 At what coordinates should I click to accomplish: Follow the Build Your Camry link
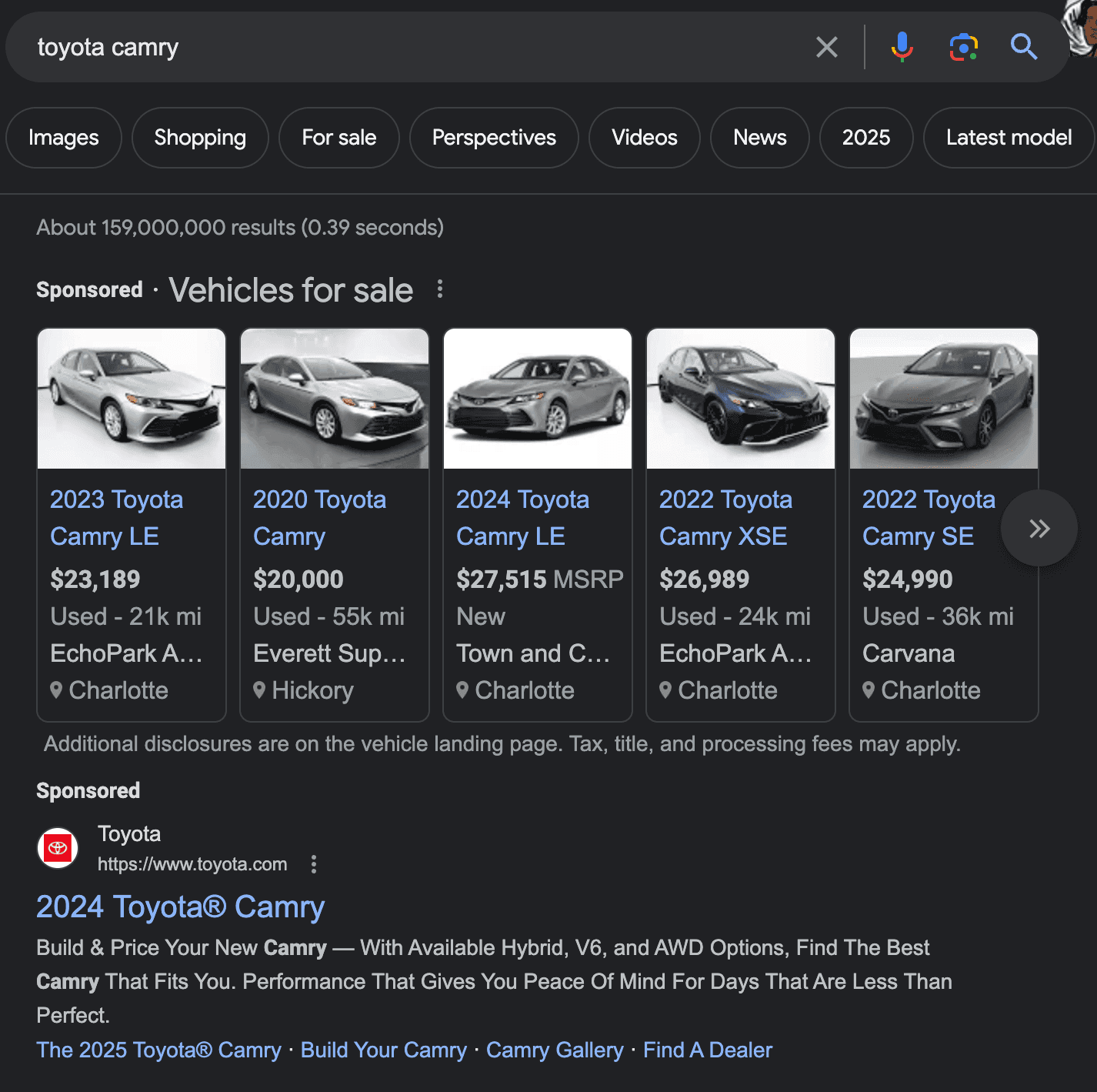point(383,1050)
